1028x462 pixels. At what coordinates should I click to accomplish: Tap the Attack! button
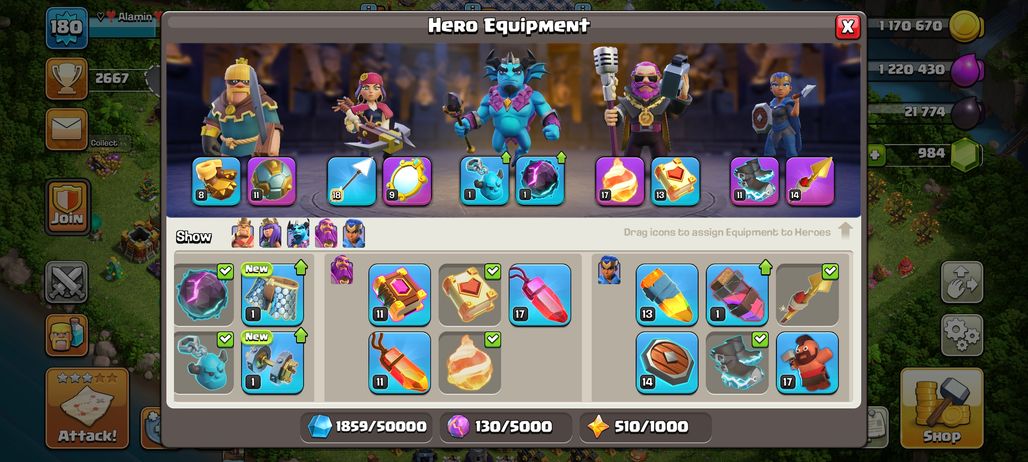(x=87, y=408)
